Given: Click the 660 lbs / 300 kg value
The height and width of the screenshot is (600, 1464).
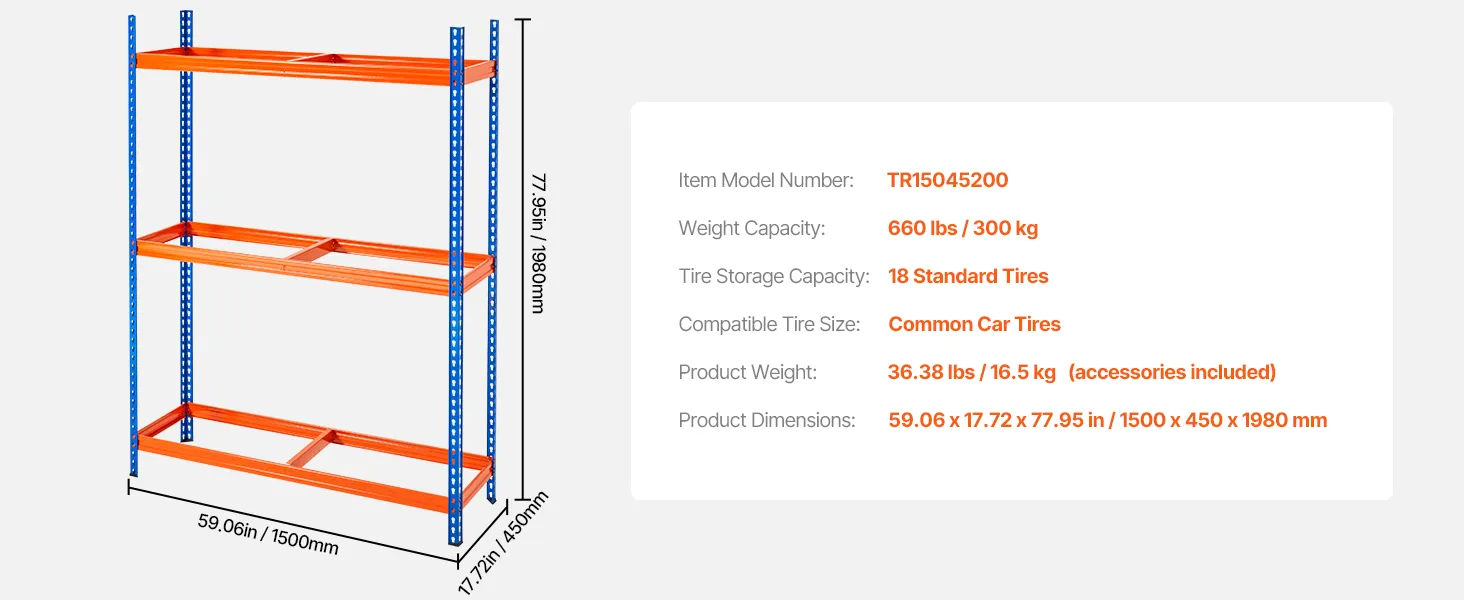Looking at the screenshot, I should (x=962, y=228).
